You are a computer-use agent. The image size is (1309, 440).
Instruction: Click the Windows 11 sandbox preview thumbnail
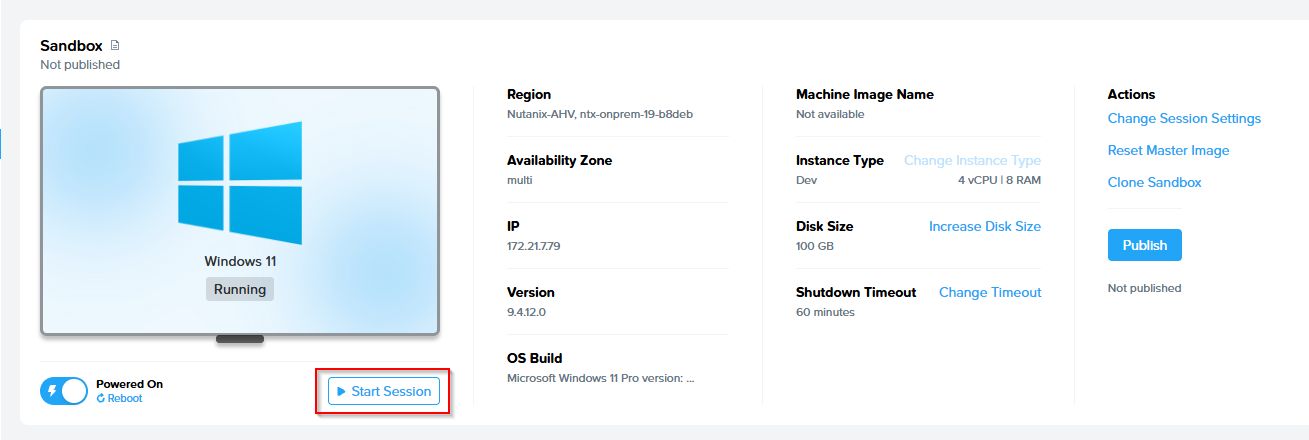coord(240,210)
